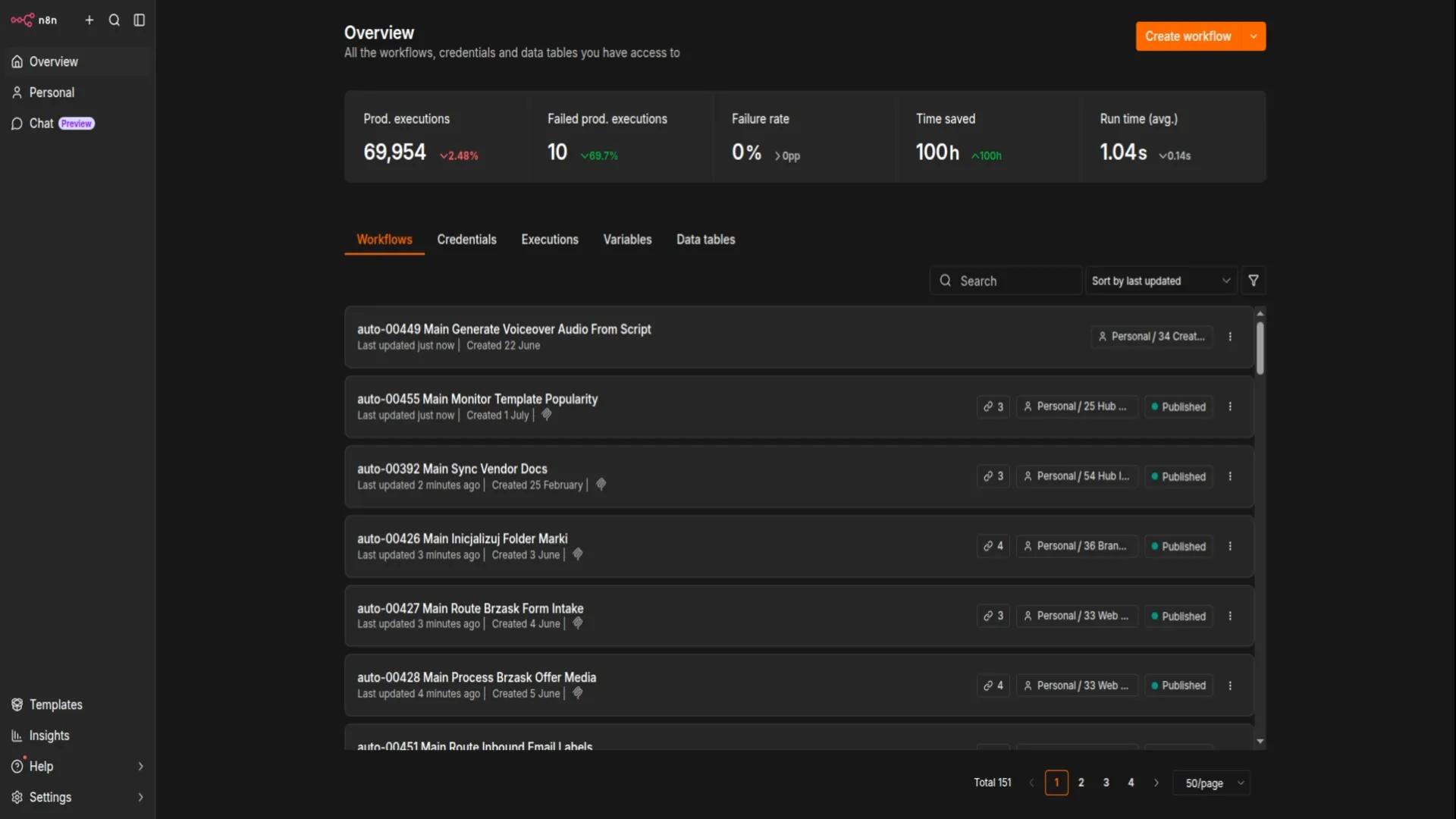The image size is (1456, 819).
Task: Switch to the Credentials tab
Action: pos(466,240)
